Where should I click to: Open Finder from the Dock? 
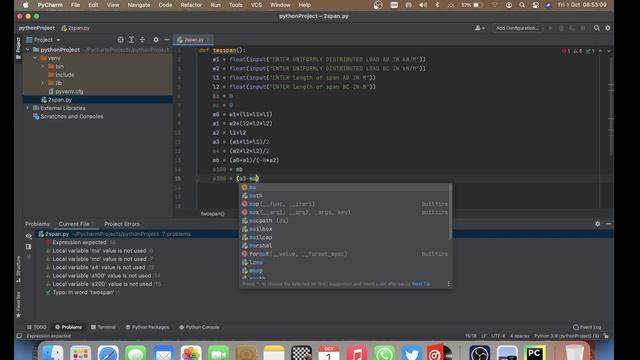53,353
